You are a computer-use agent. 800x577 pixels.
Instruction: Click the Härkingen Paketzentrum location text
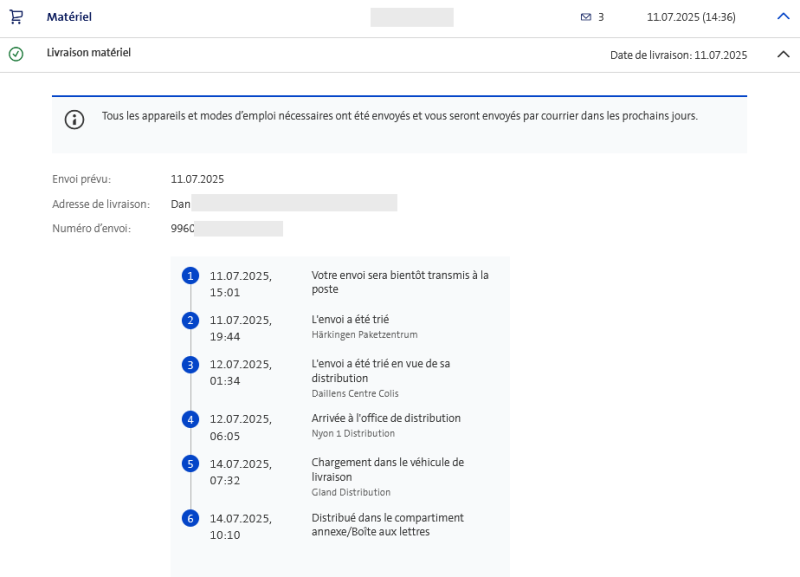[x=364, y=334]
